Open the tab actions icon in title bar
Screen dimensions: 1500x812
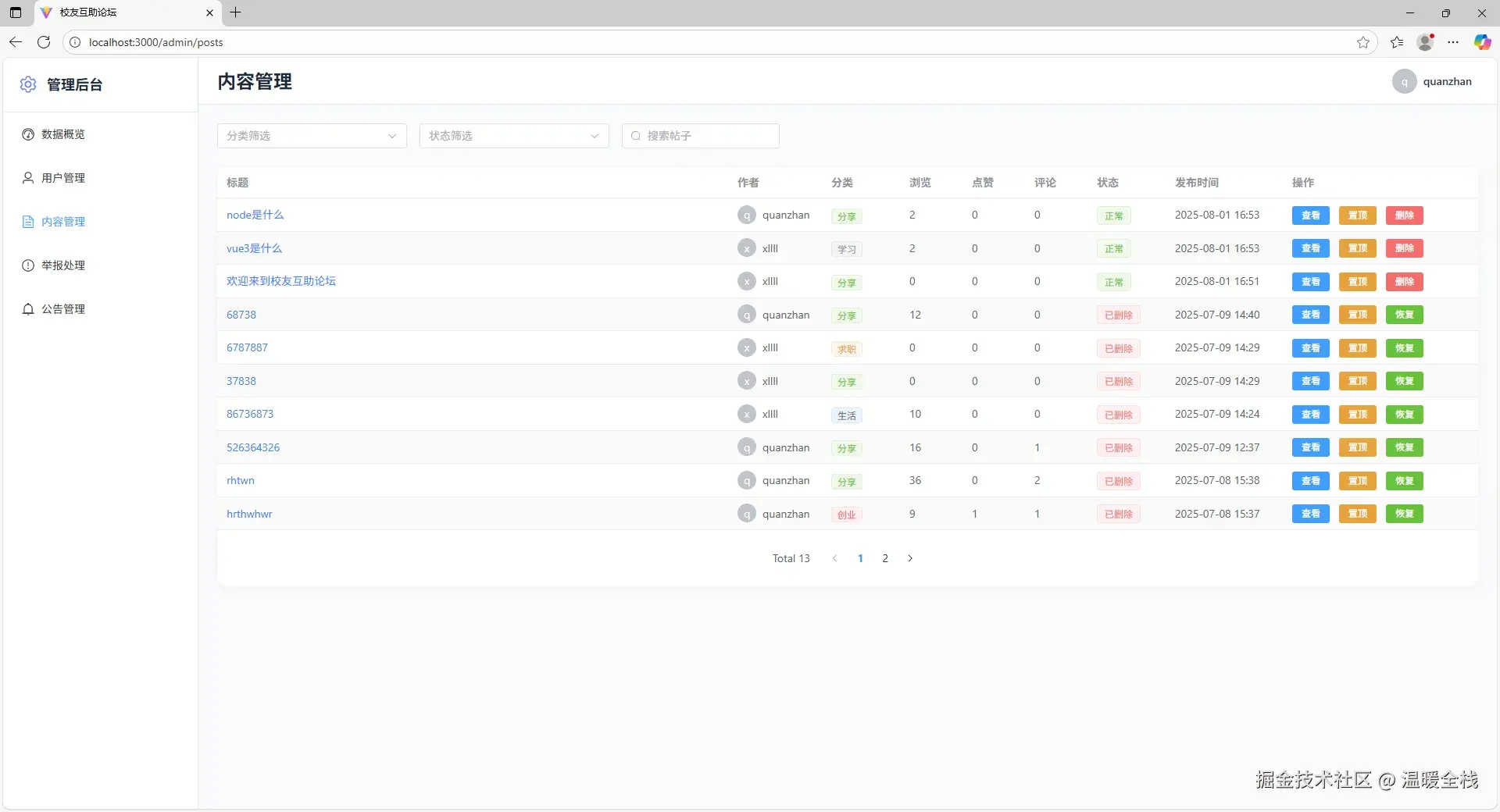click(x=16, y=12)
